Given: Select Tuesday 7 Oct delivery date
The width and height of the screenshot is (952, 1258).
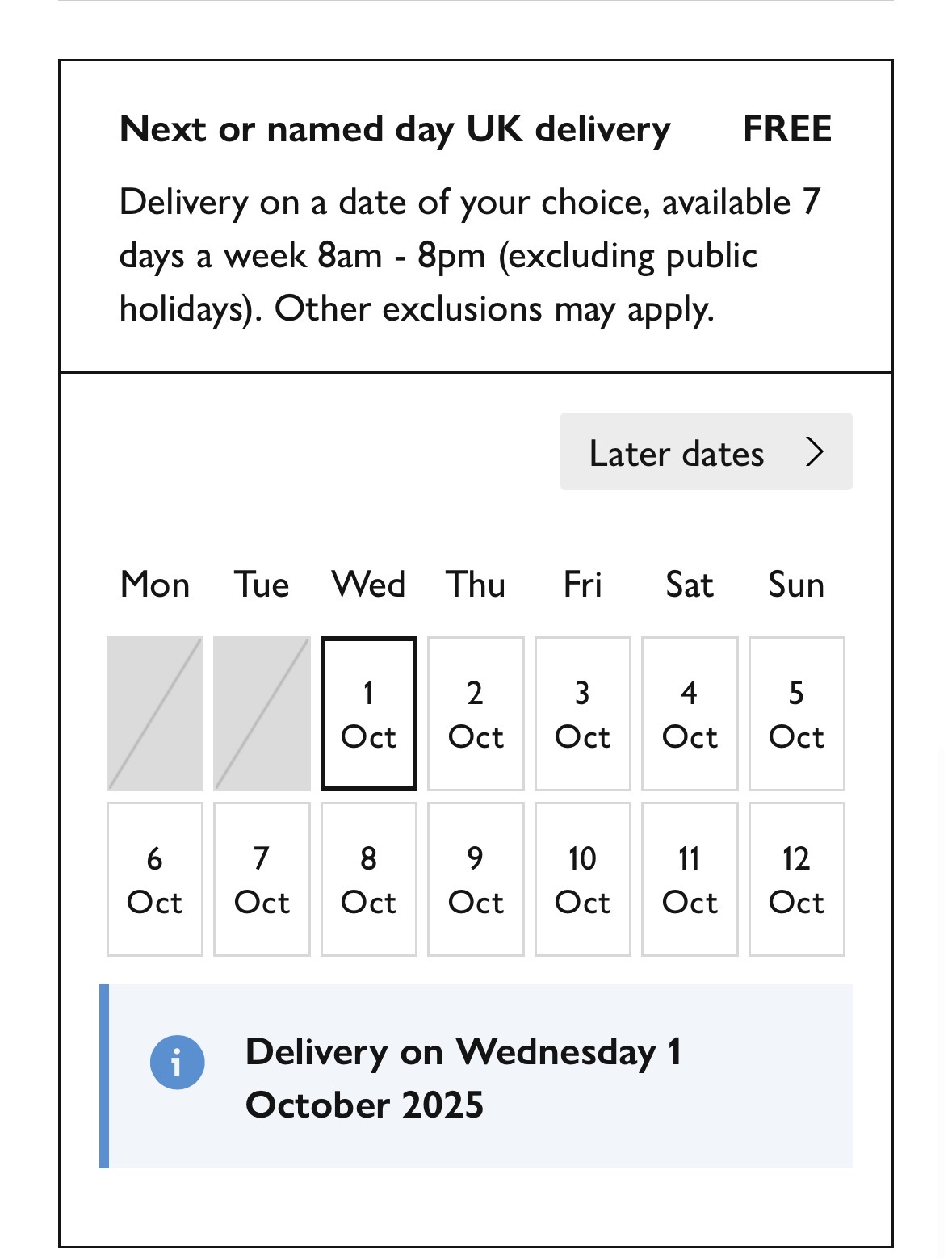Looking at the screenshot, I should [262, 879].
